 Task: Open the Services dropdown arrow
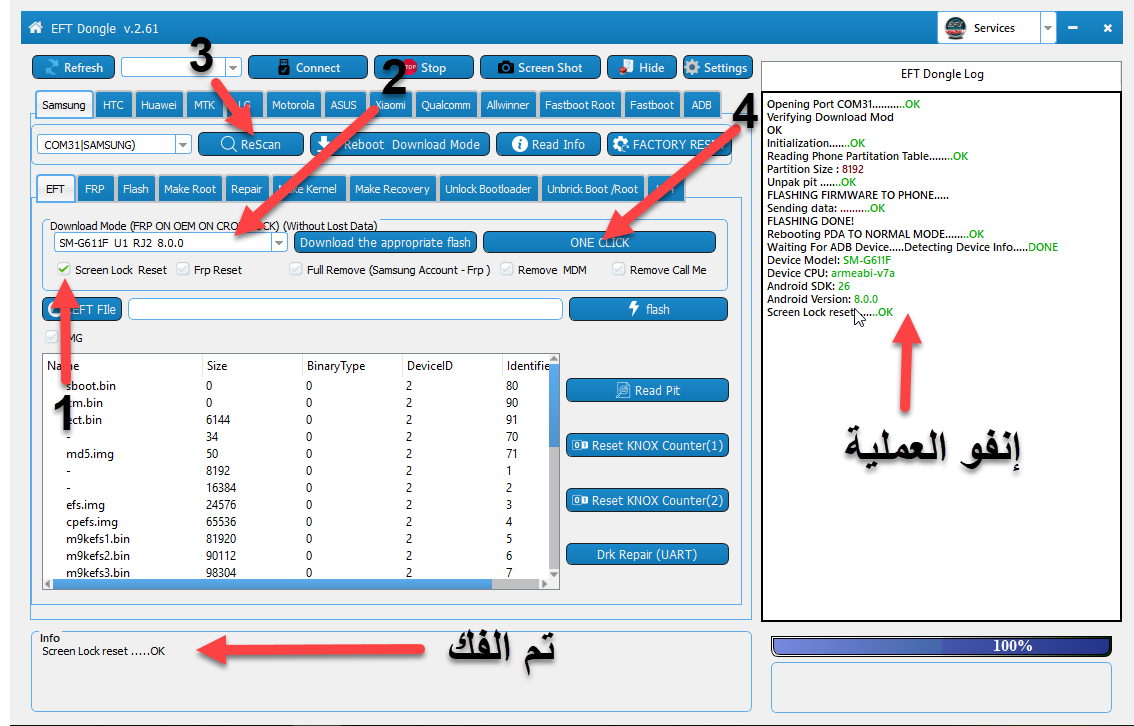[1048, 28]
